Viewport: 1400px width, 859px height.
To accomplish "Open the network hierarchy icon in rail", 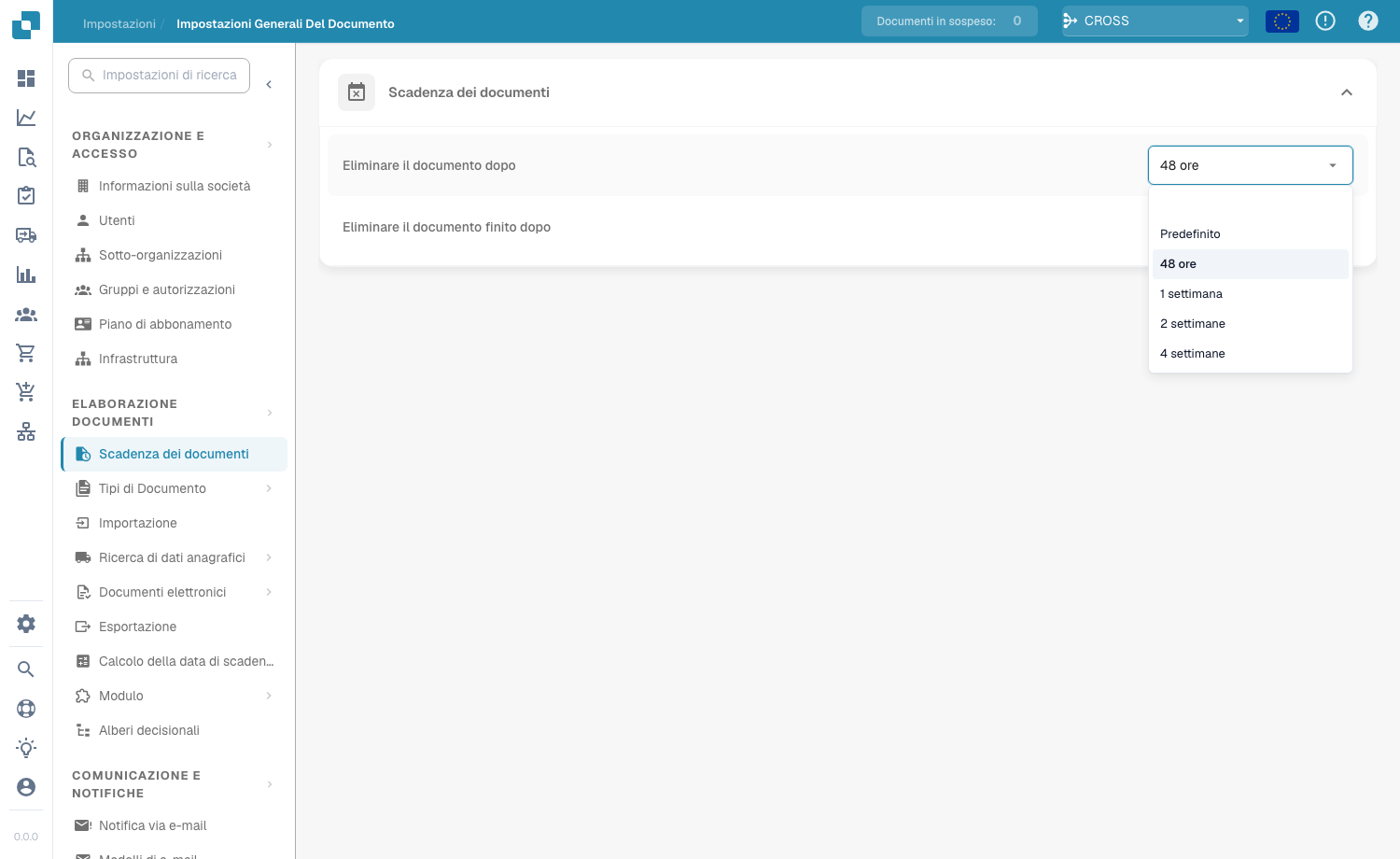I will click(x=26, y=431).
